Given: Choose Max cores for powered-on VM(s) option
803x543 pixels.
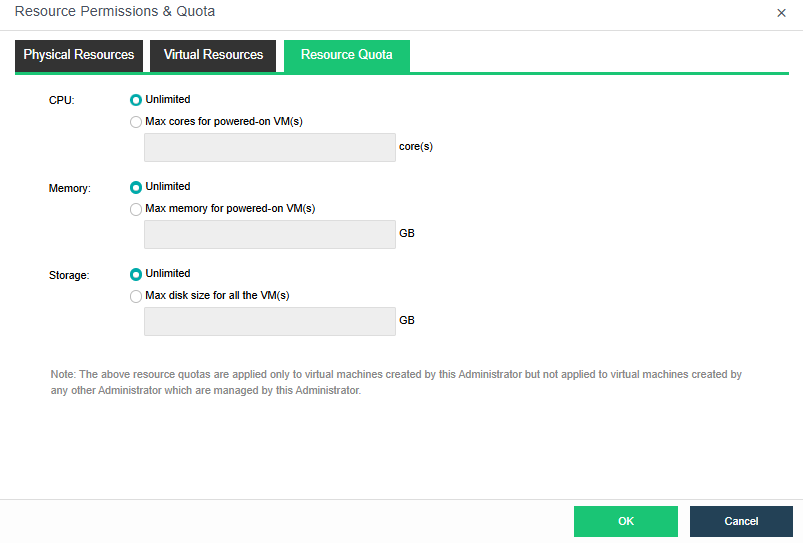Looking at the screenshot, I should coord(136,122).
